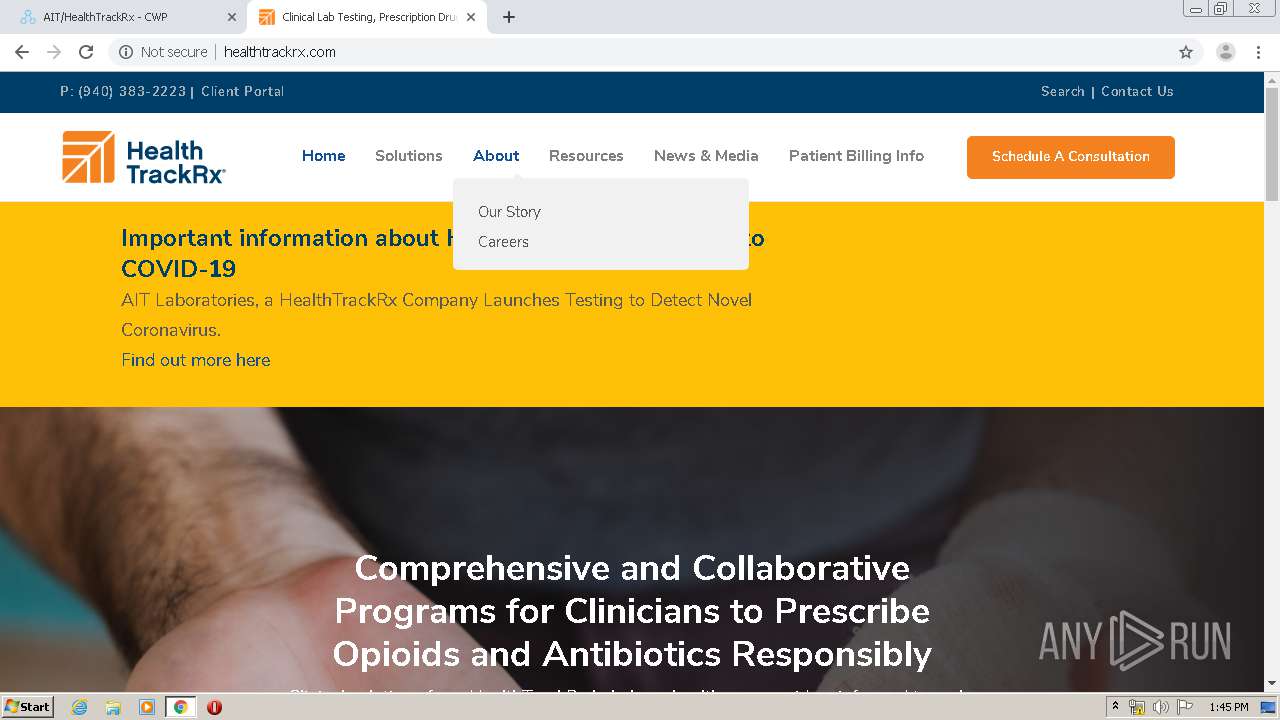Reload the page with the refresh icon
Image resolution: width=1280 pixels, height=720 pixels.
point(86,52)
